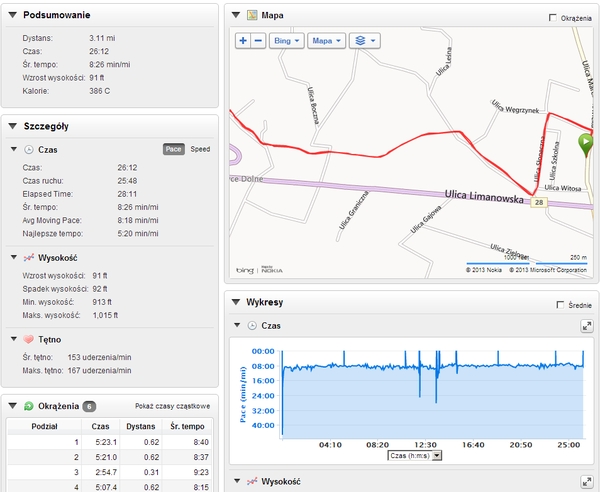This screenshot has width=600, height=492.
Task: Open the map layers stack icon menu
Action: 365,41
